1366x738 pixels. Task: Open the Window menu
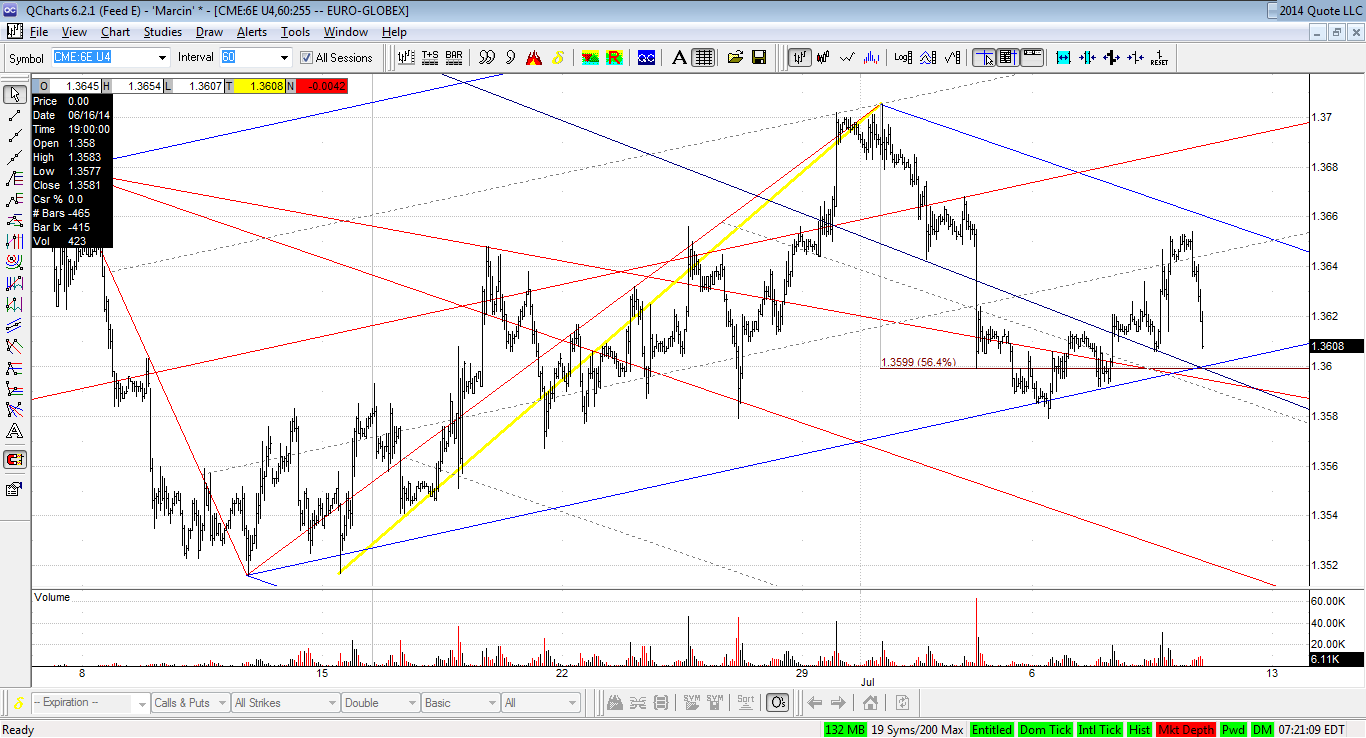346,32
